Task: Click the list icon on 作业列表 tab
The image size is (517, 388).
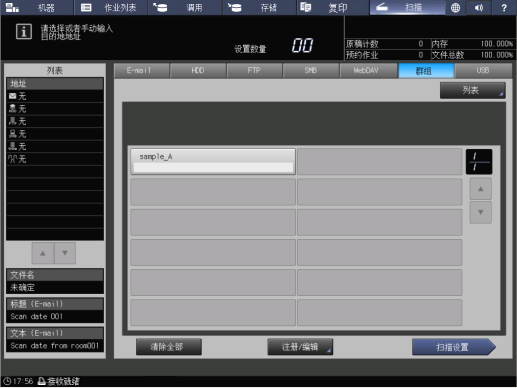Action: [86, 7]
